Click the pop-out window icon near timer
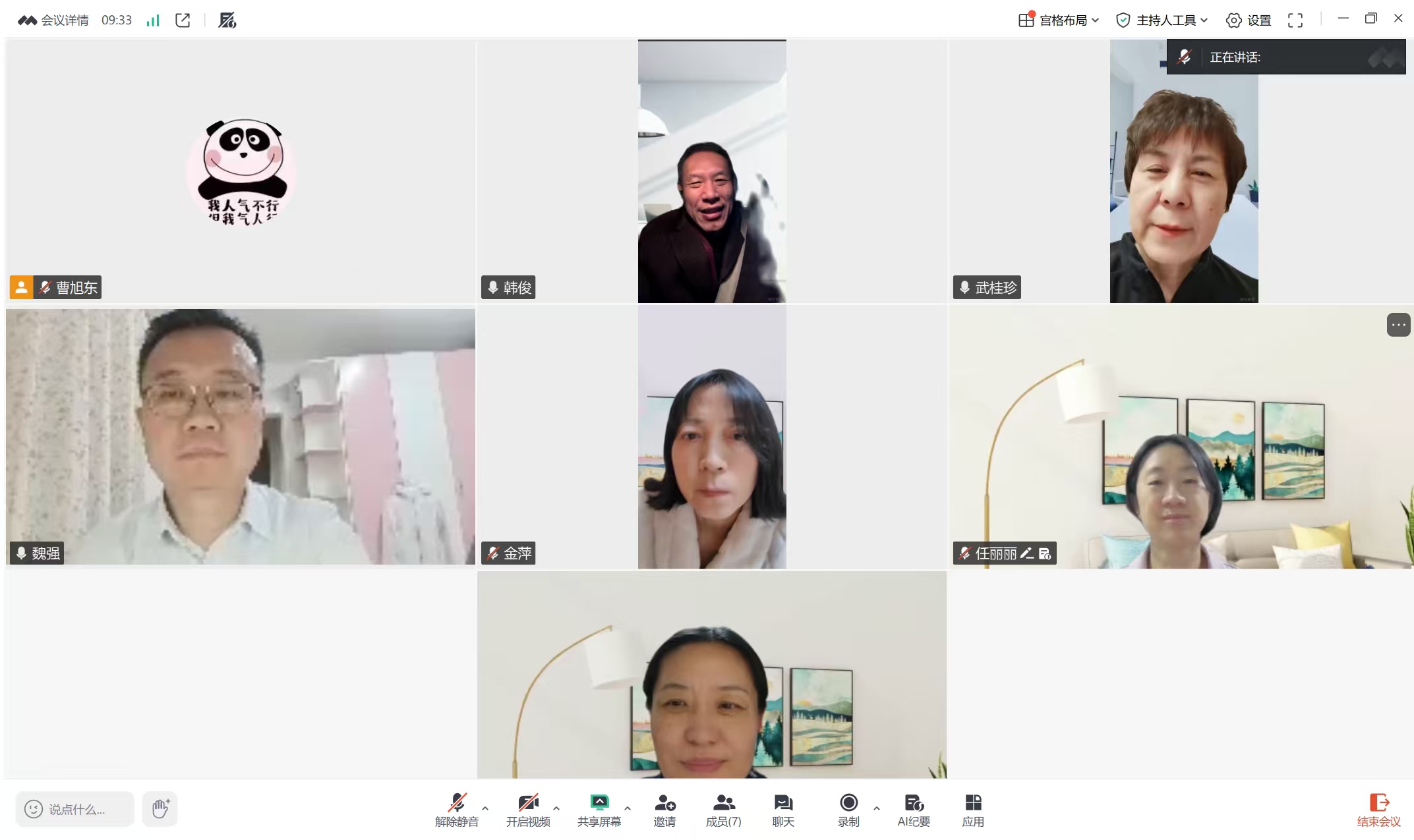1414x840 pixels. (183, 20)
